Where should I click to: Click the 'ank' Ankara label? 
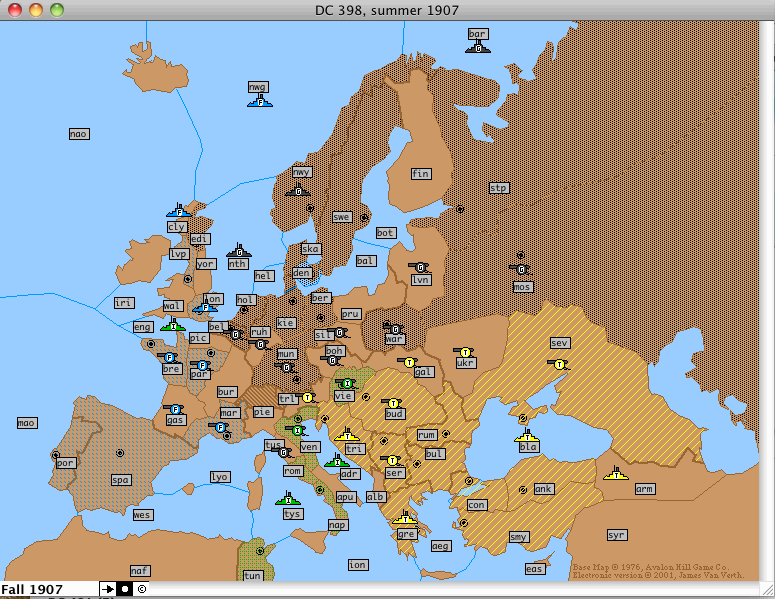point(544,489)
